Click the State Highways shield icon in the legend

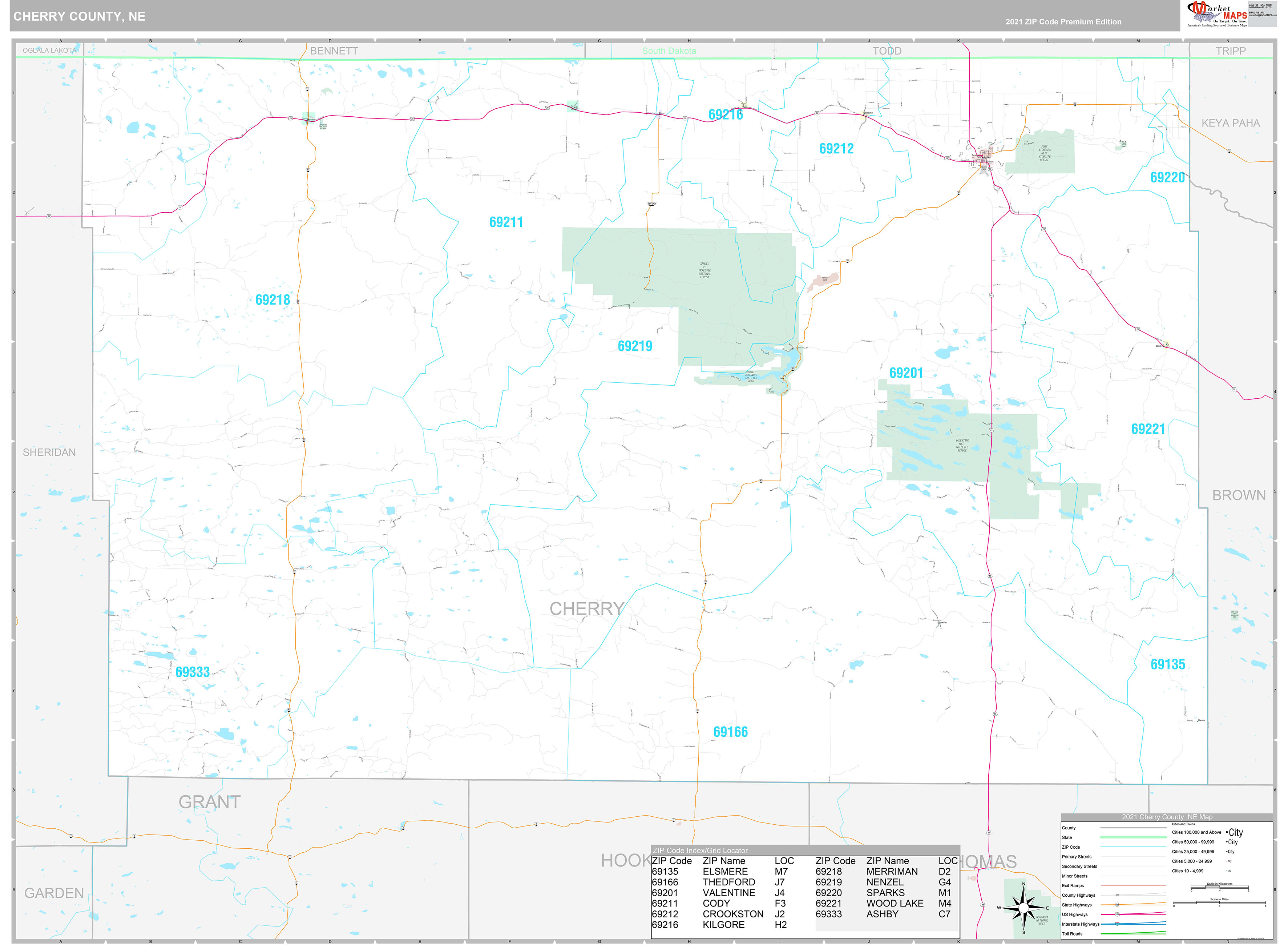1117,905
